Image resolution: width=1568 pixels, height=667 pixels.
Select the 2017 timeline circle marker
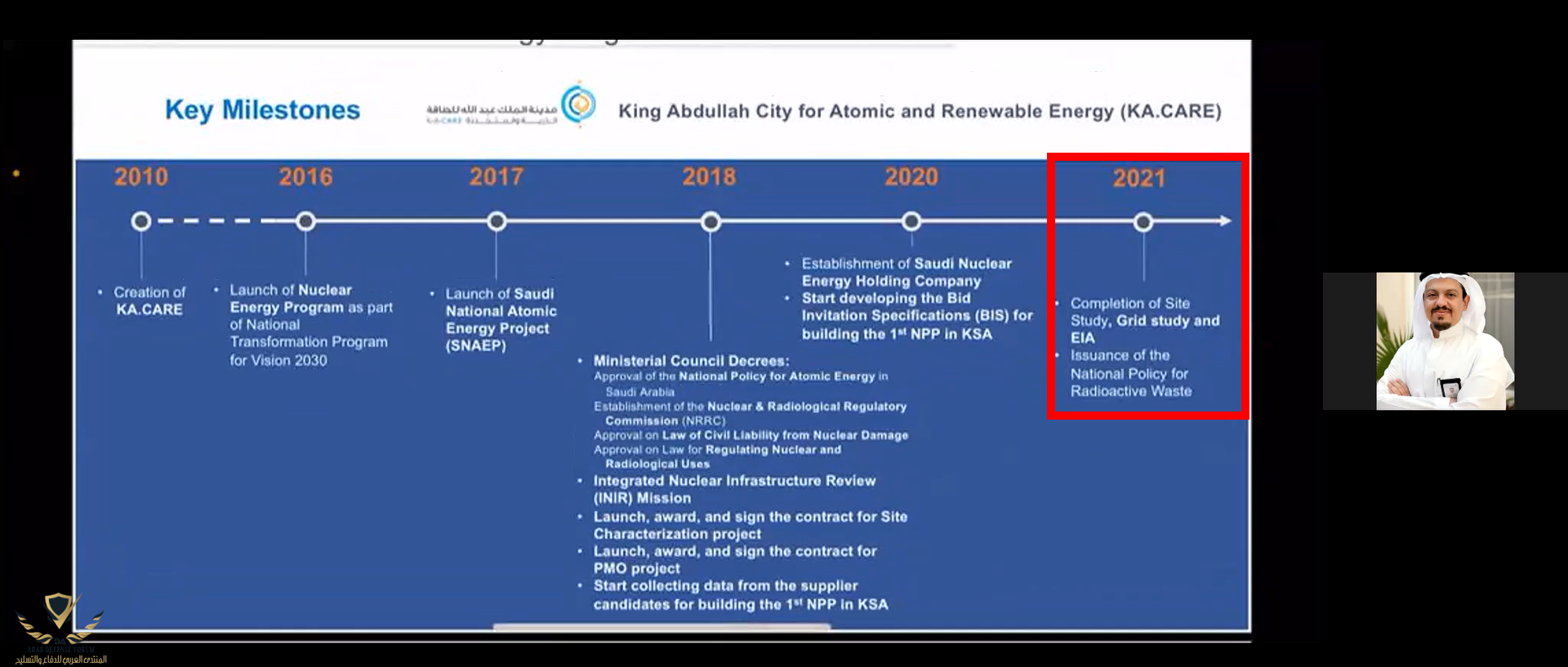pos(497,221)
